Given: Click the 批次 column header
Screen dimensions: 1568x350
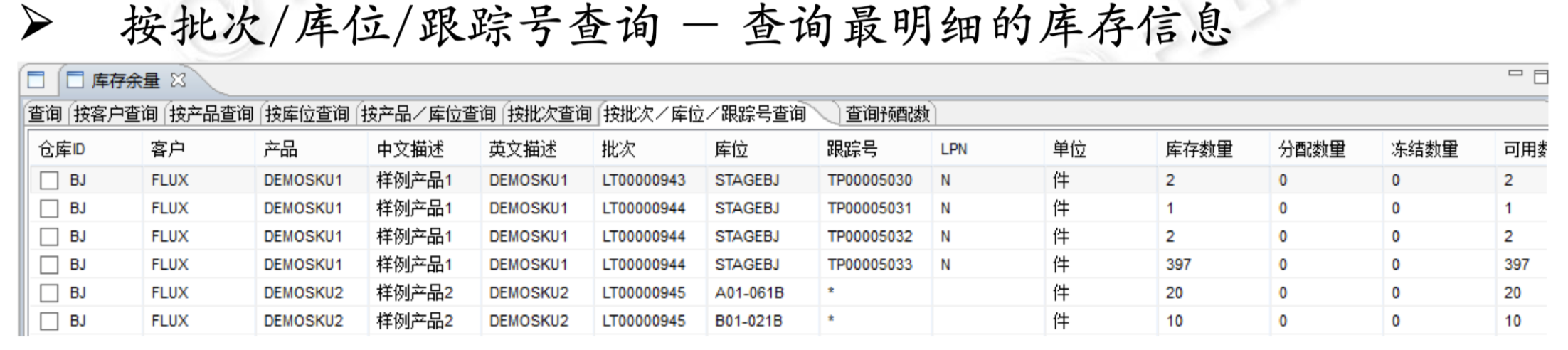Looking at the screenshot, I should coord(618,149).
